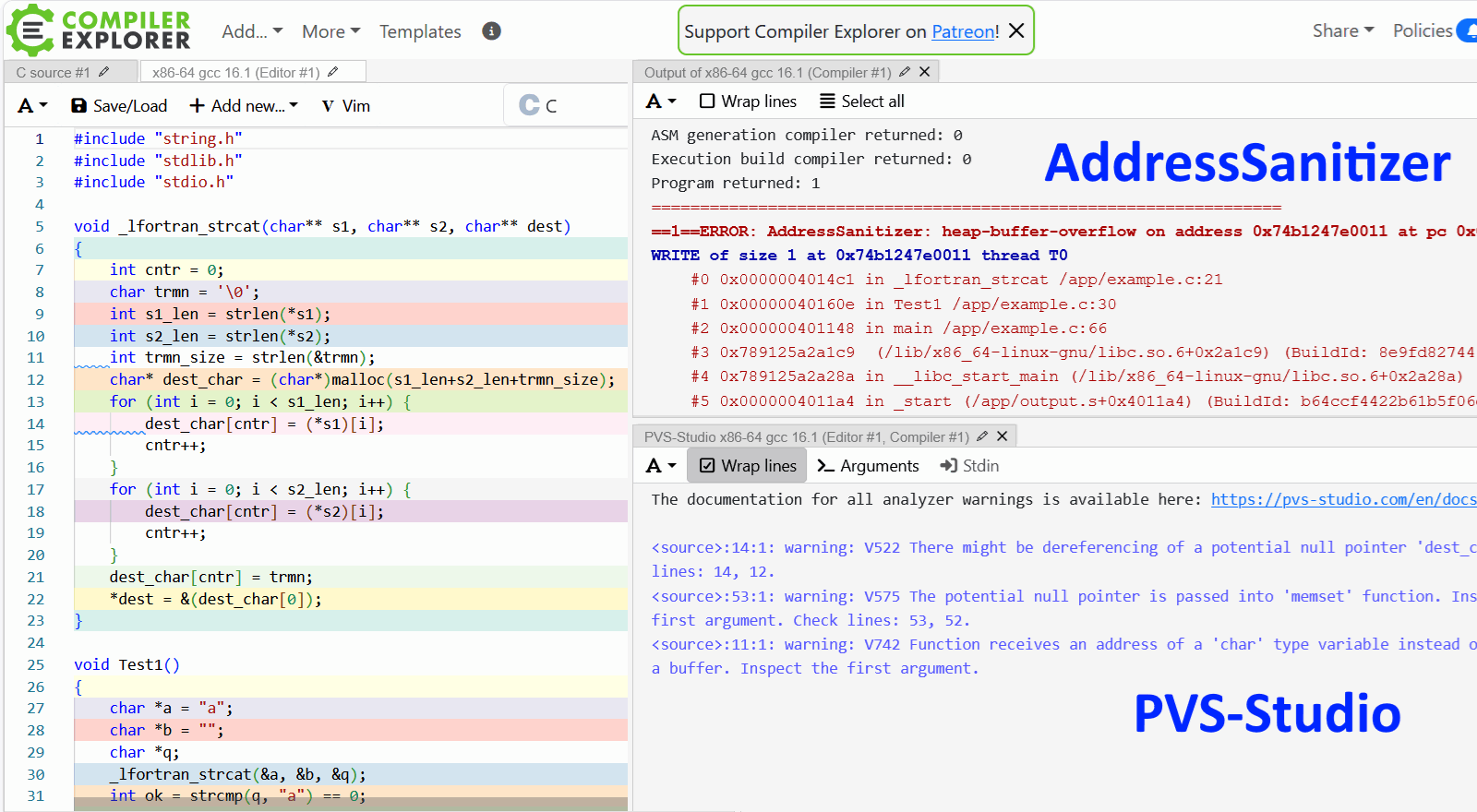Open the Patreon link
1477x812 pixels.
coord(965,31)
